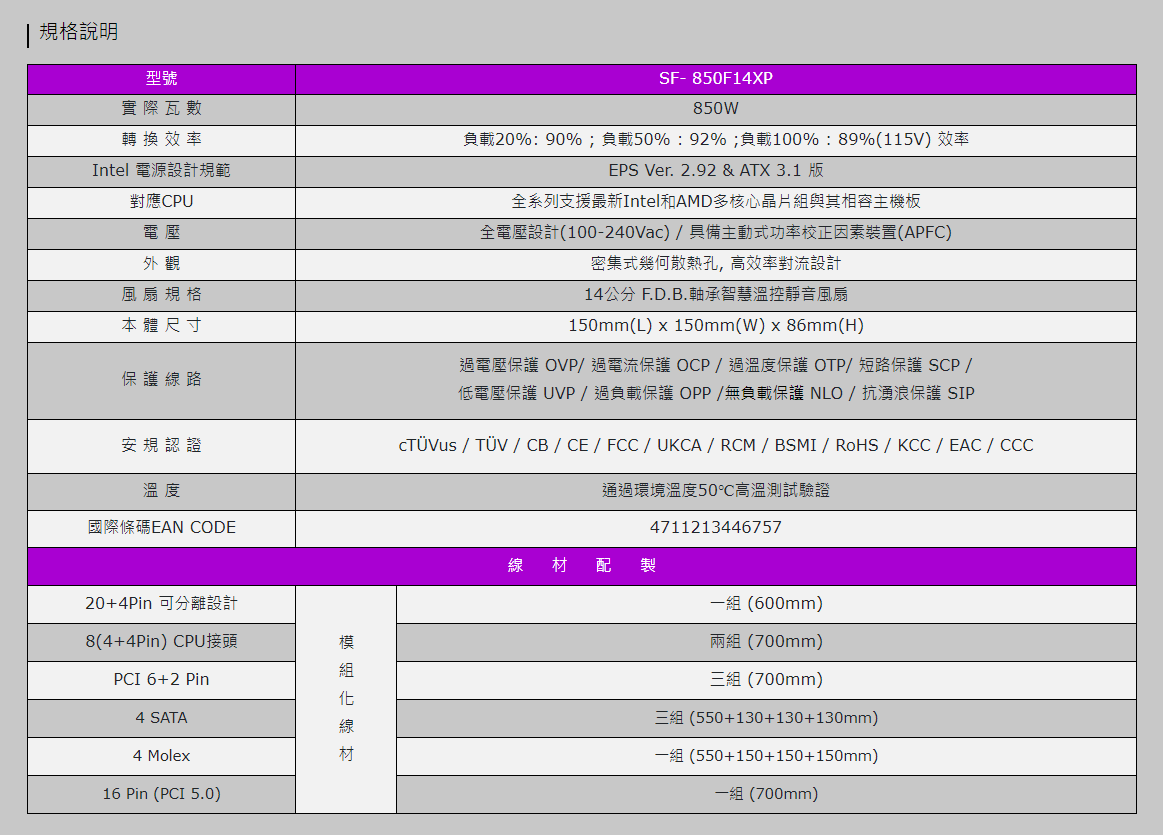Select the 對應CPU row label
The width and height of the screenshot is (1163, 835).
click(161, 202)
